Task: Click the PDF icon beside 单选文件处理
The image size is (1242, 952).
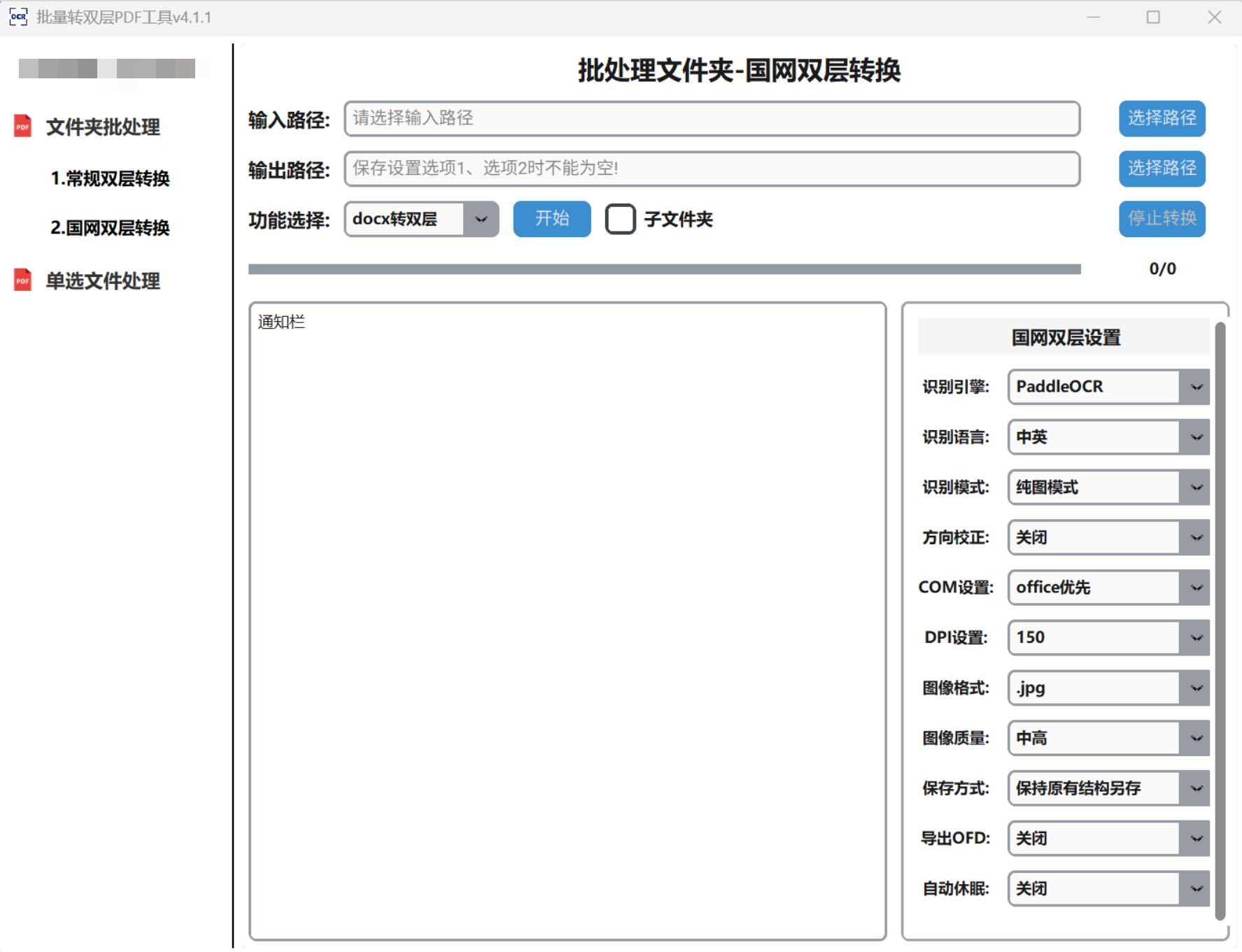Action: coord(22,280)
